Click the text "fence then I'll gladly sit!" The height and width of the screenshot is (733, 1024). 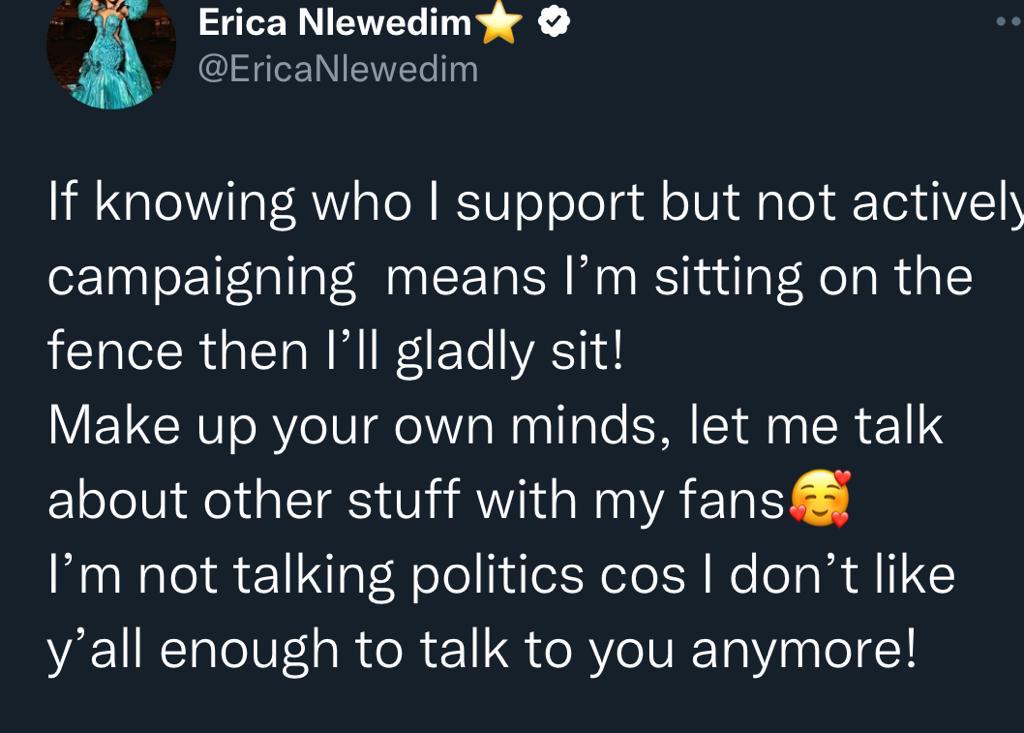point(336,353)
